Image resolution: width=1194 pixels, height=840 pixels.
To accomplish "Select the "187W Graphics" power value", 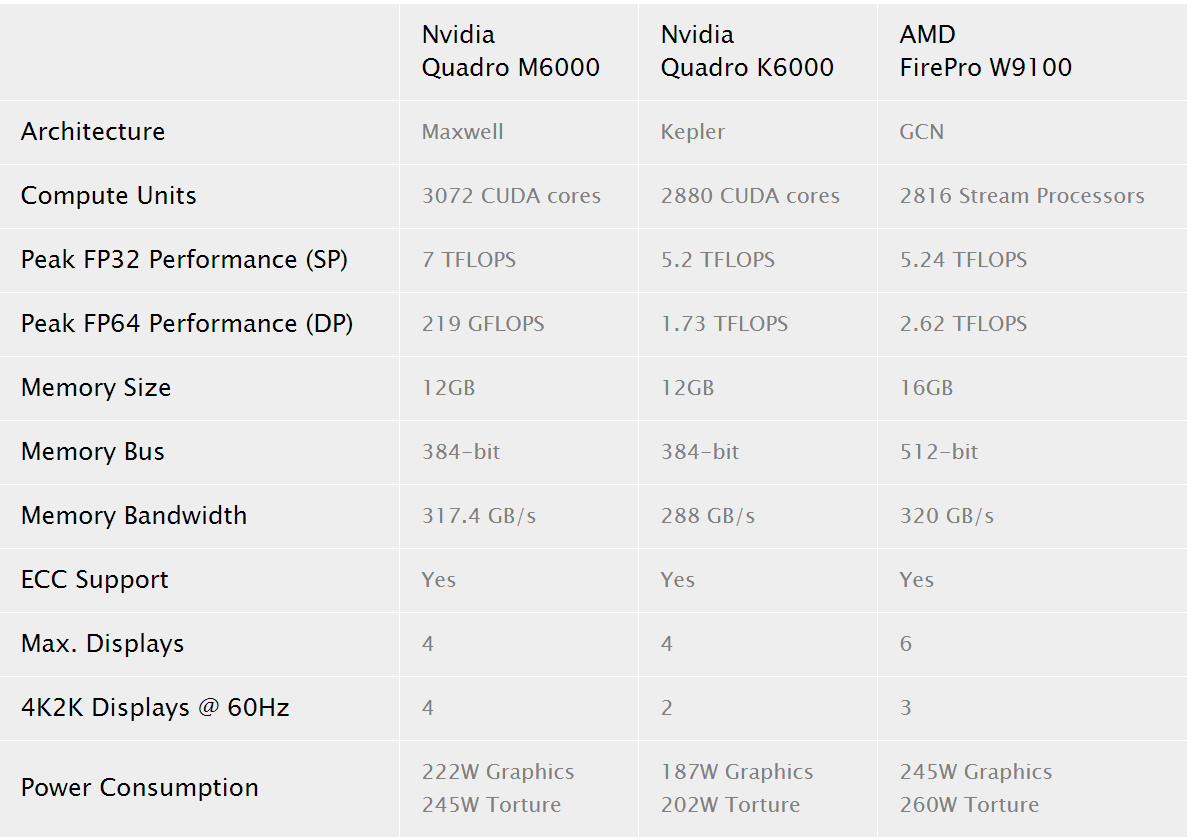I will [x=737, y=772].
